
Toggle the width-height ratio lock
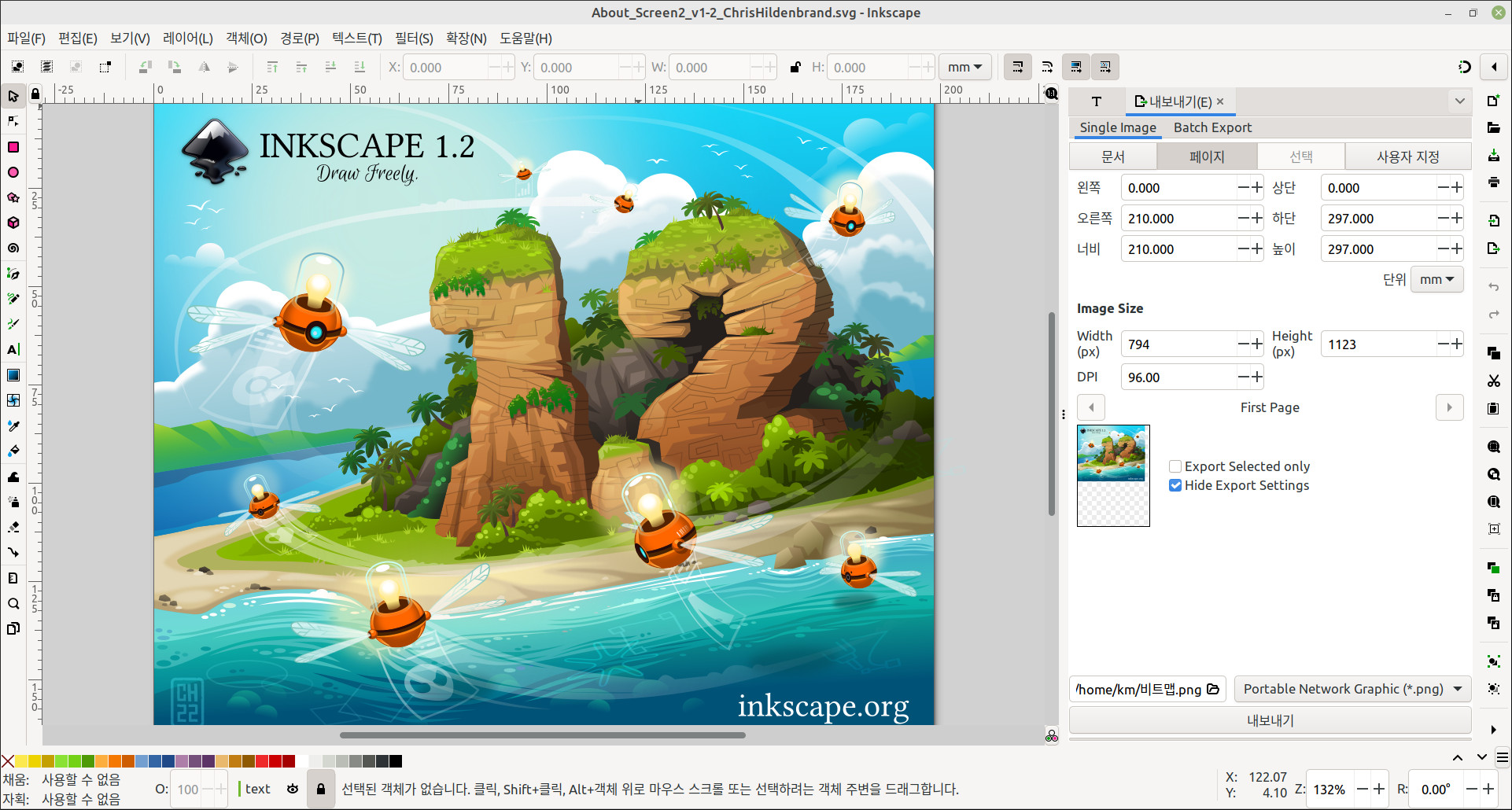(795, 67)
